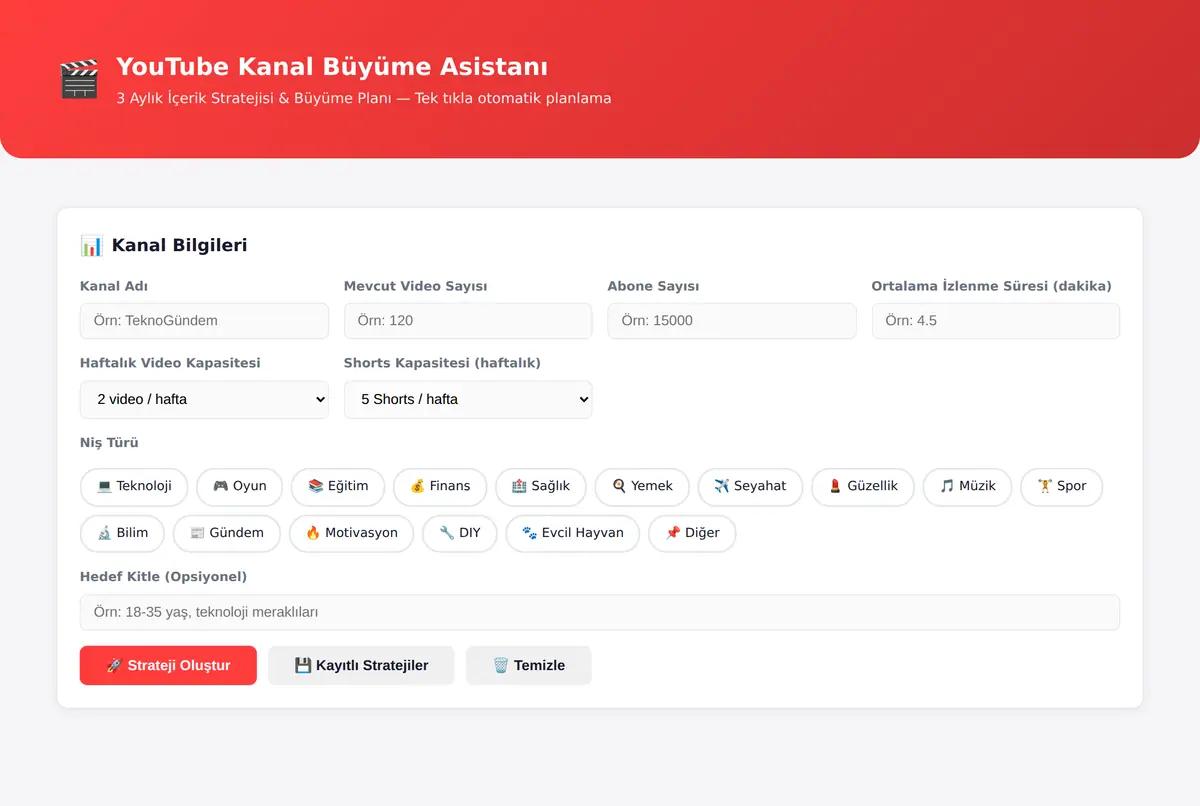Toggle the Sağlık niche chip
The width and height of the screenshot is (1200, 806).
(541, 486)
